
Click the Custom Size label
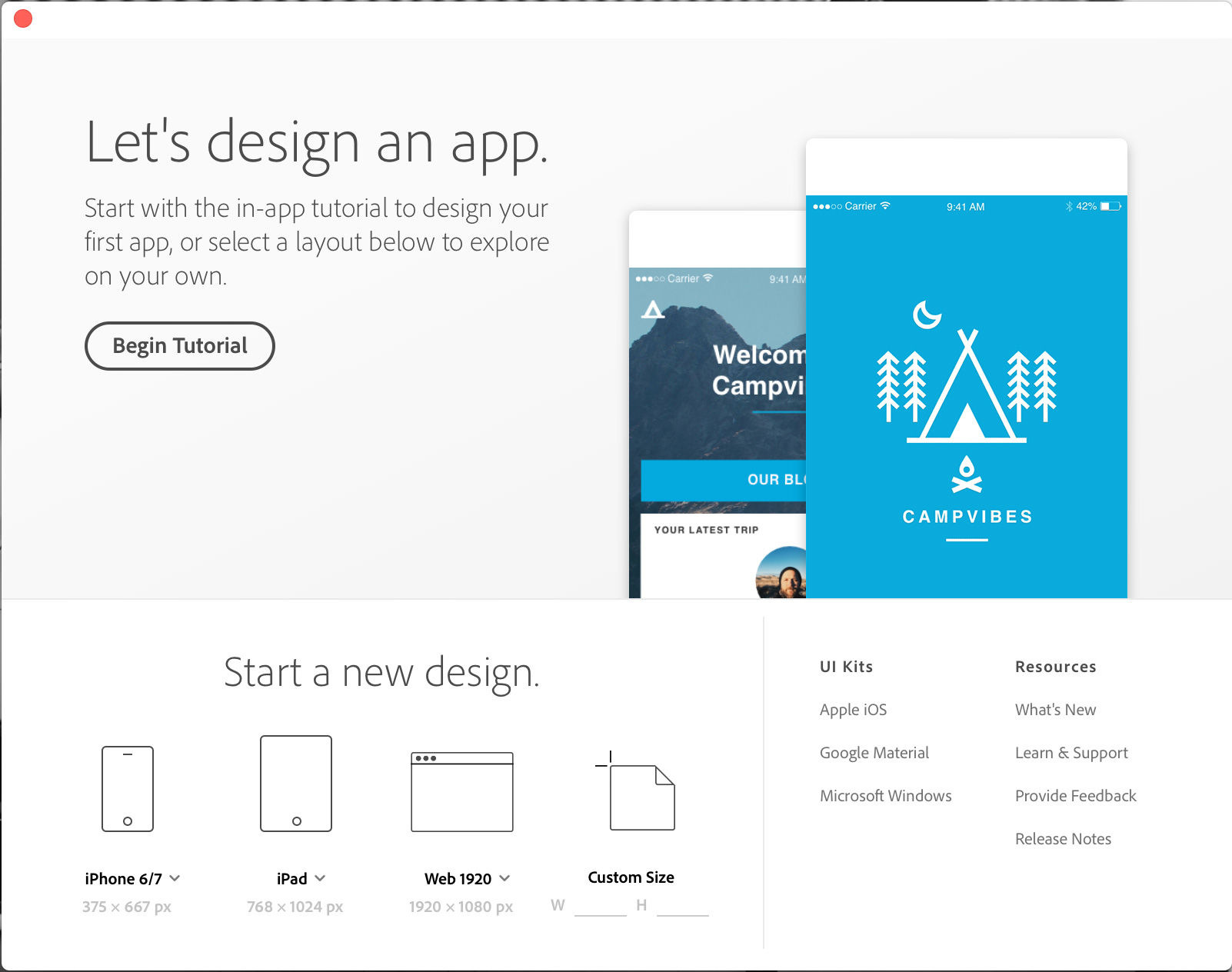coord(631,877)
